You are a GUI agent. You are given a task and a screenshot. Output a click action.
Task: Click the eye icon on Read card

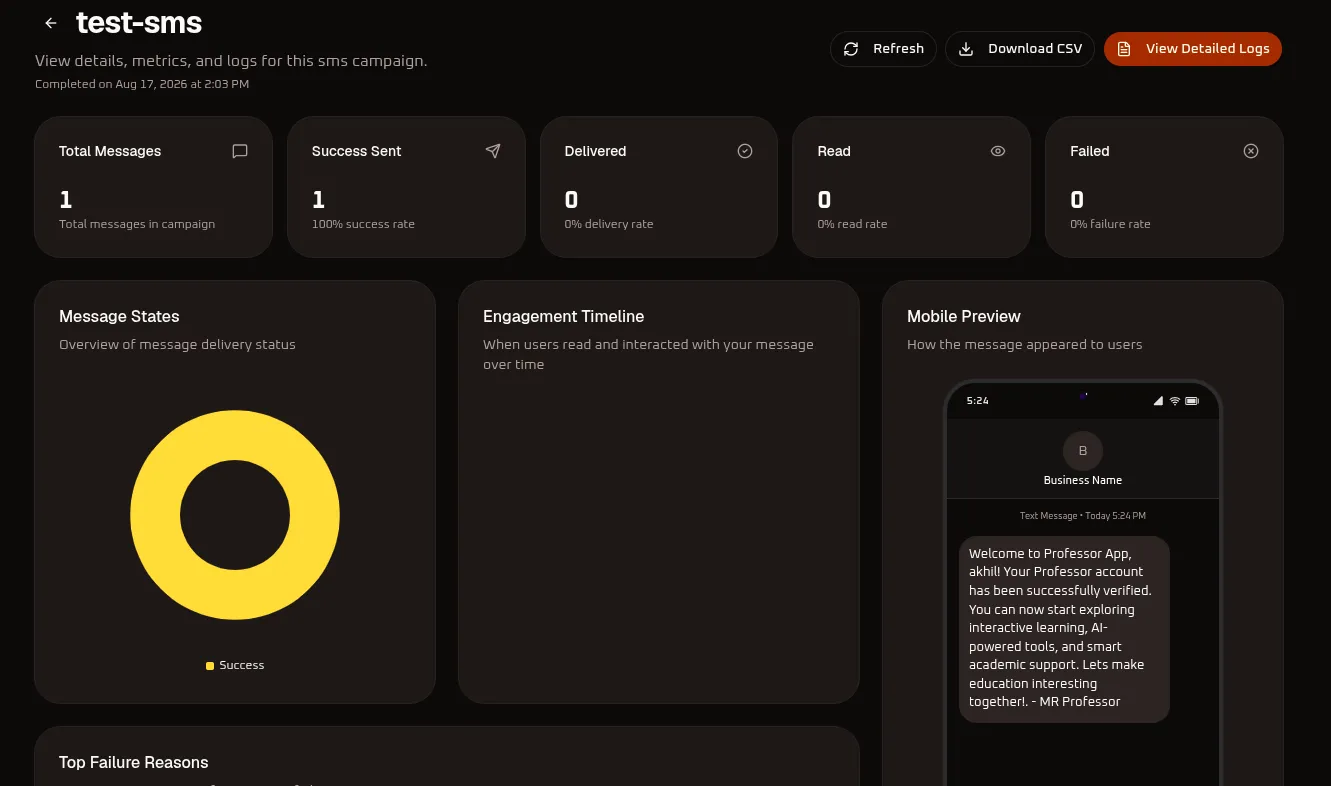click(x=998, y=151)
